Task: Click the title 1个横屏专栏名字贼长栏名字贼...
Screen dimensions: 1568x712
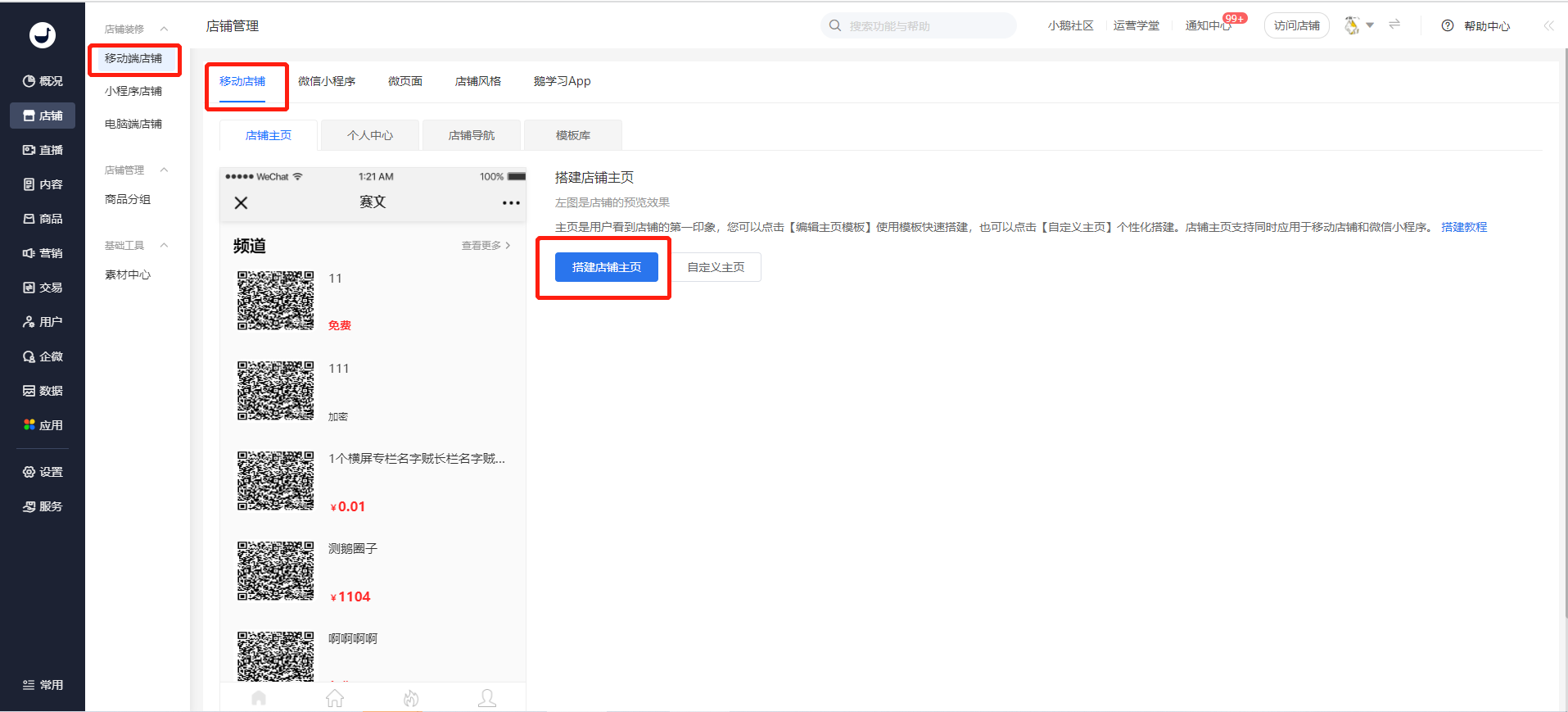Action: pyautogui.click(x=417, y=458)
